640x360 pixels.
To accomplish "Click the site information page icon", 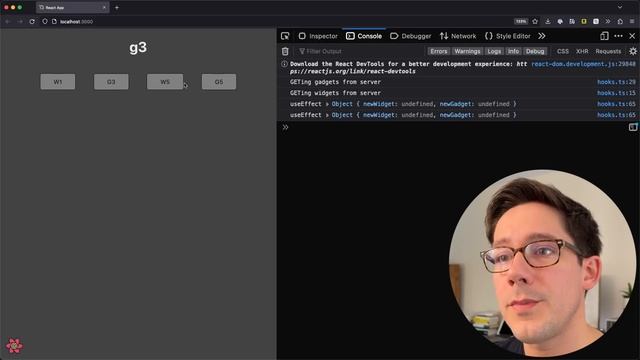I will pos(54,21).
